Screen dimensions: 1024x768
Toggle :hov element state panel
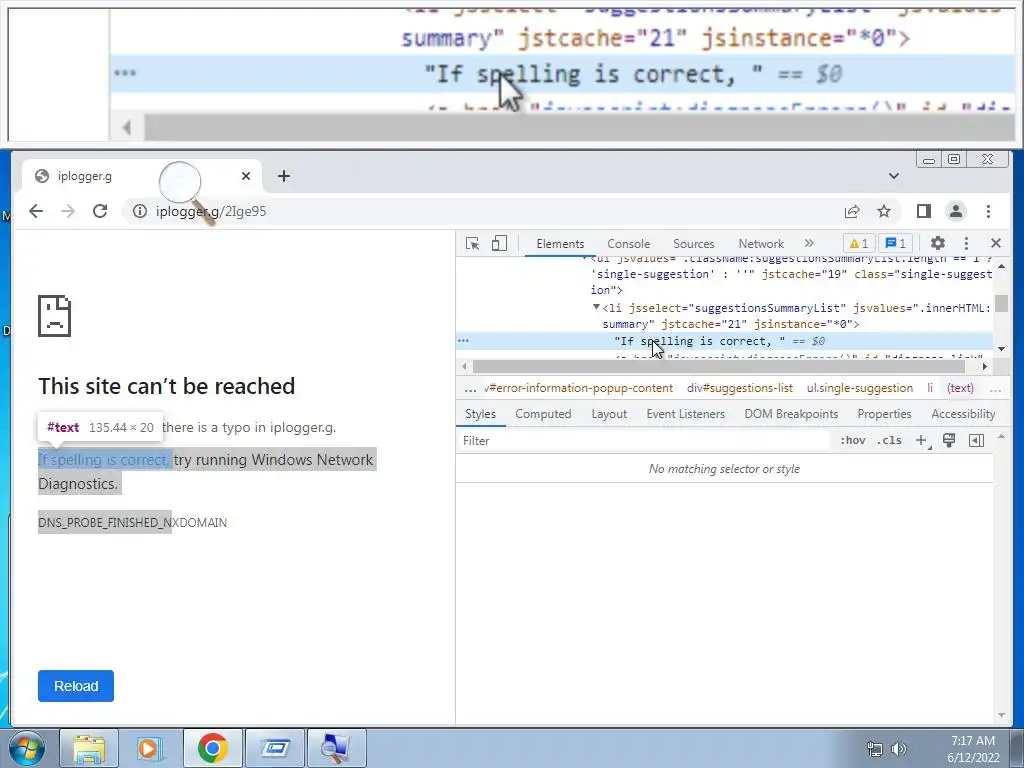(852, 441)
